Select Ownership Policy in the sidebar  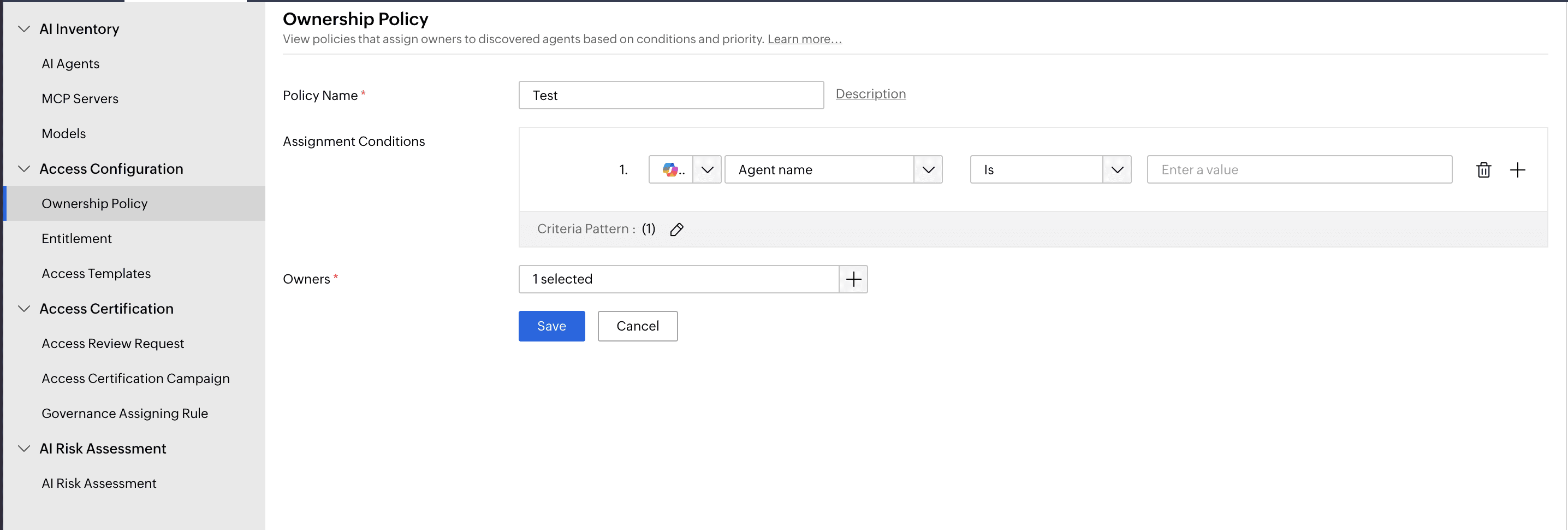pos(134,203)
